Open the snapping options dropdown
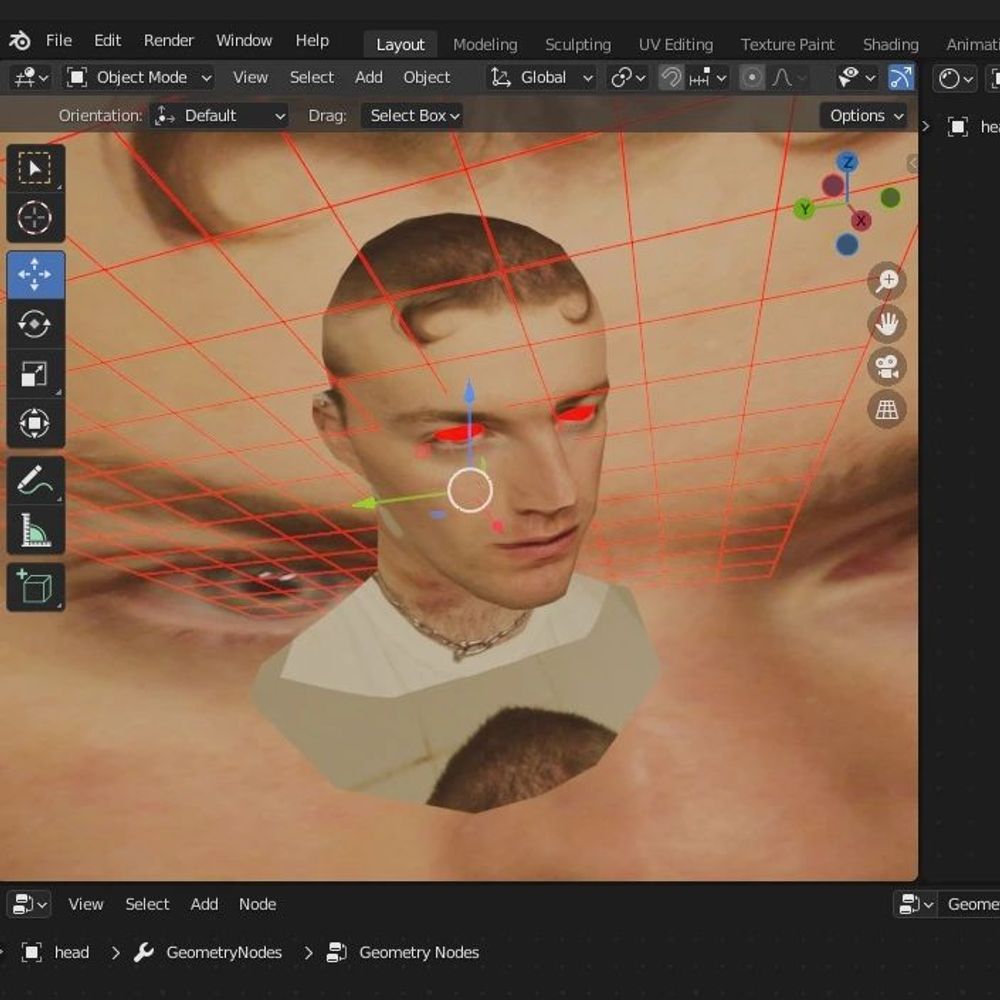This screenshot has height=1000, width=1000. [x=707, y=78]
